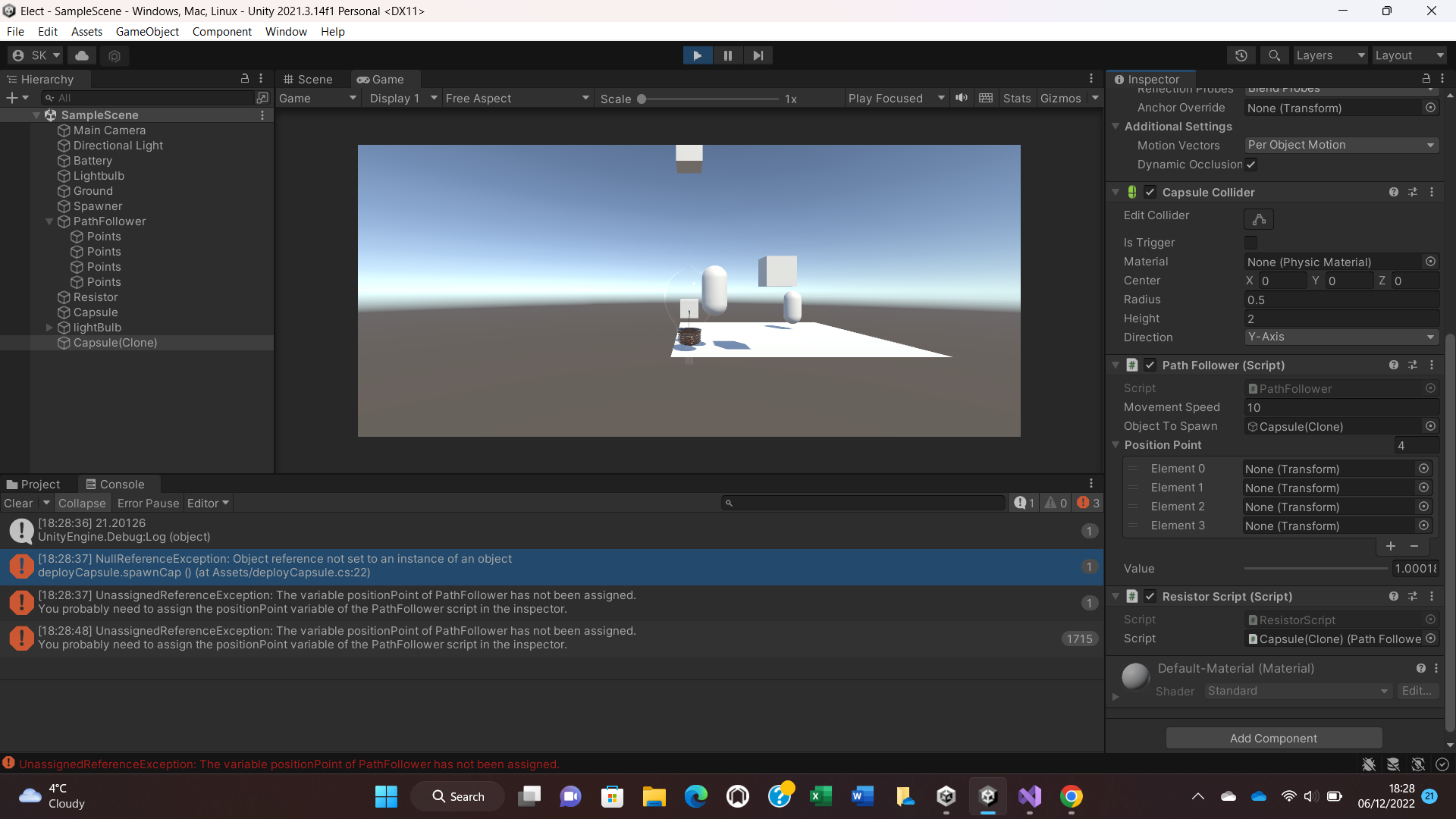Open Play Focused dropdown
The width and height of the screenshot is (1456, 819).
(x=896, y=98)
